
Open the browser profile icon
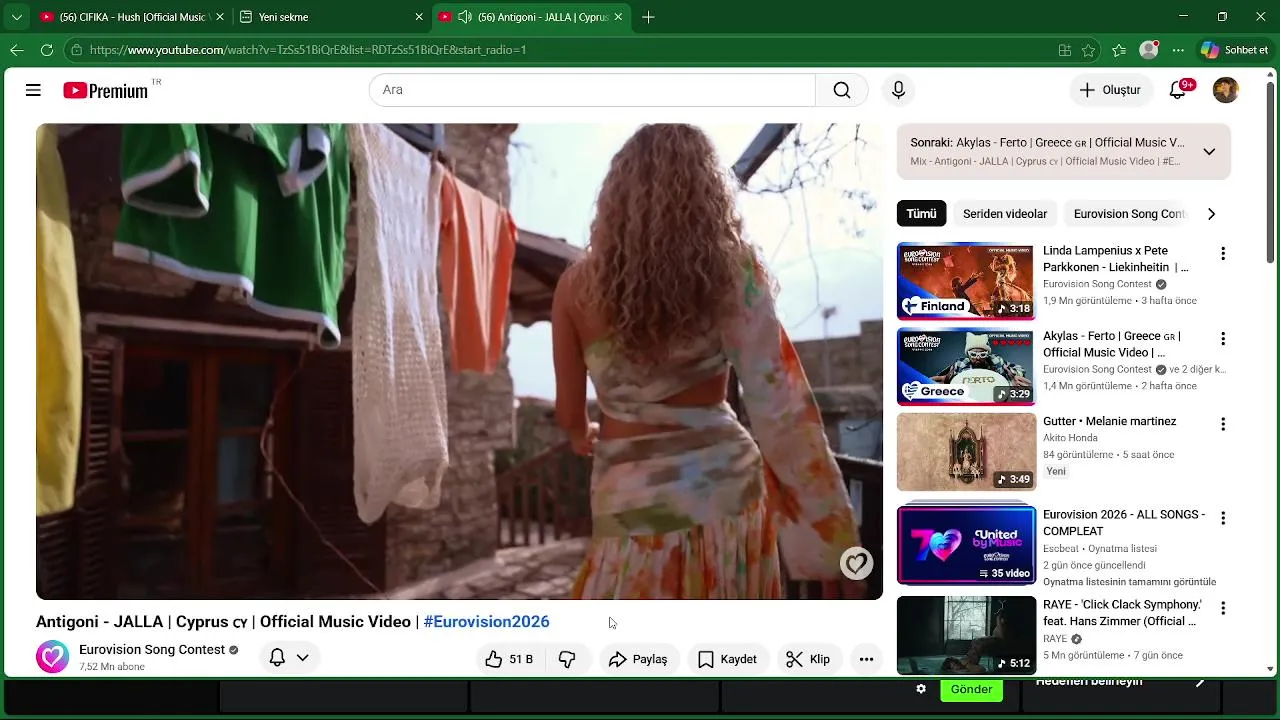point(1149,50)
